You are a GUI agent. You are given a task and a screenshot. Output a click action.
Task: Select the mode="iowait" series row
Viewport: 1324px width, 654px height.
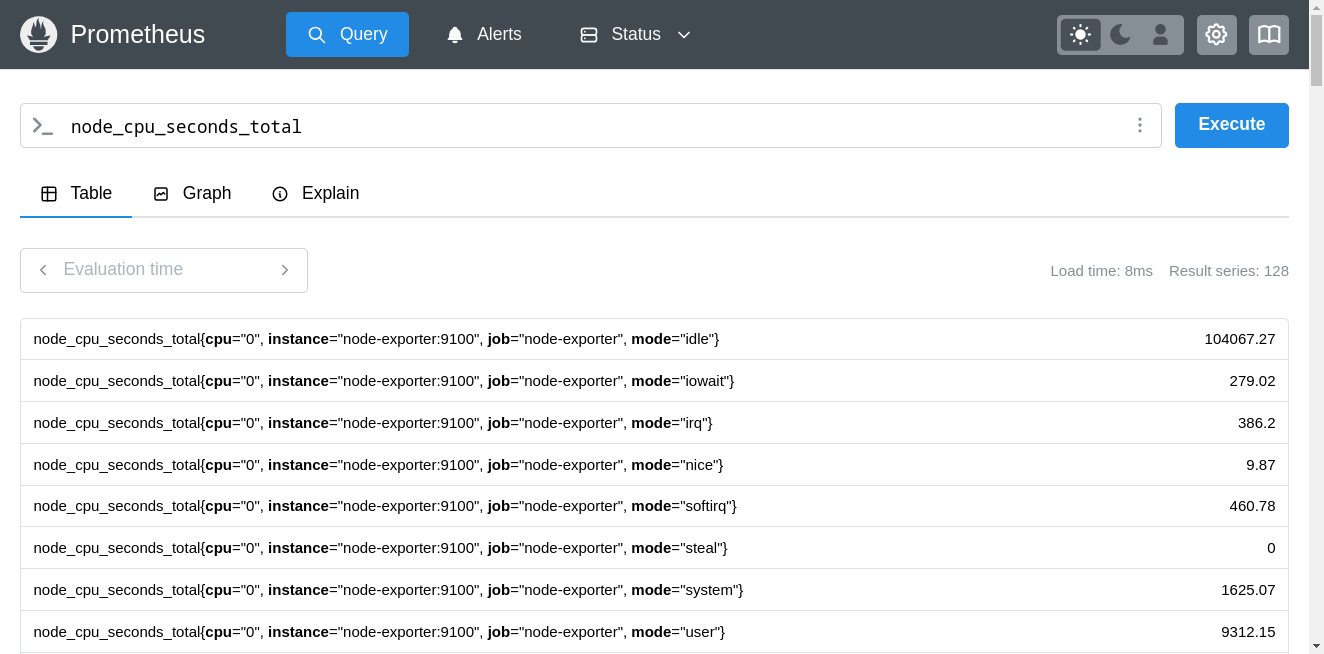[x=654, y=381]
